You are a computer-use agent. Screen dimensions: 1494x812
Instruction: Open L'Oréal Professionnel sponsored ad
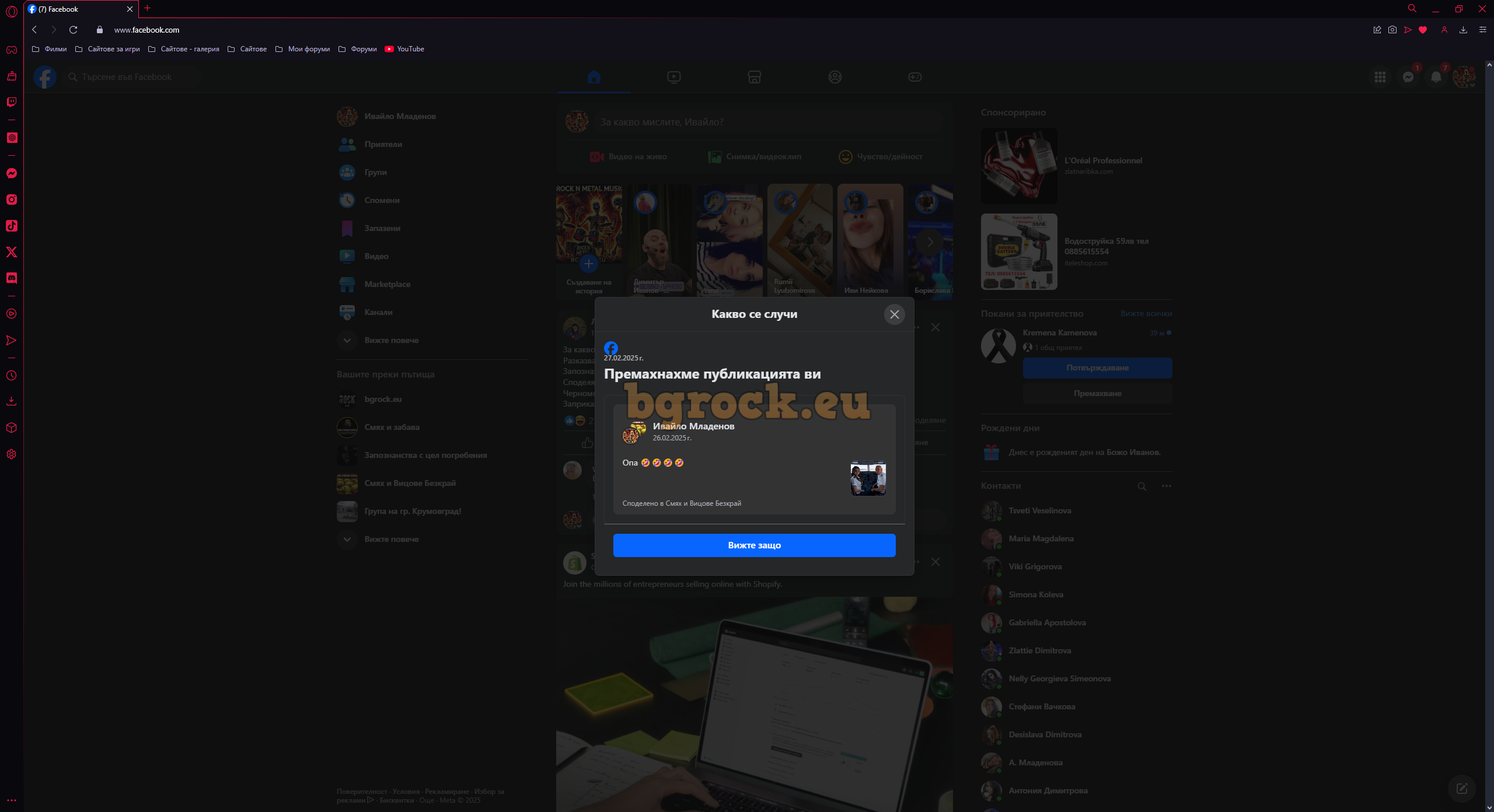coord(1076,166)
